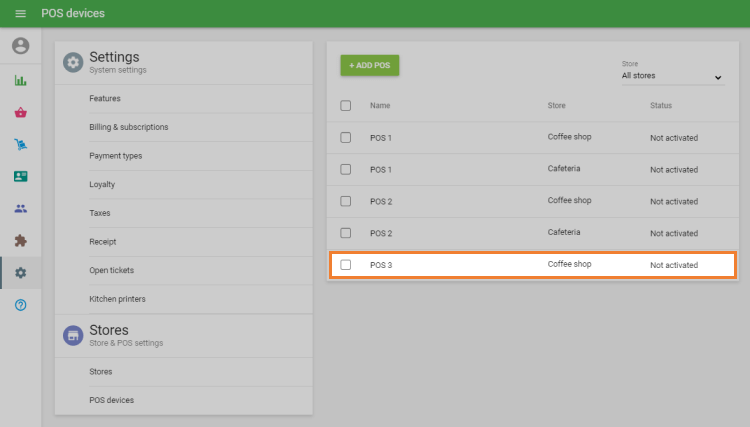Open Billing & subscriptions settings
This screenshot has width=750, height=427.
pyautogui.click(x=128, y=127)
